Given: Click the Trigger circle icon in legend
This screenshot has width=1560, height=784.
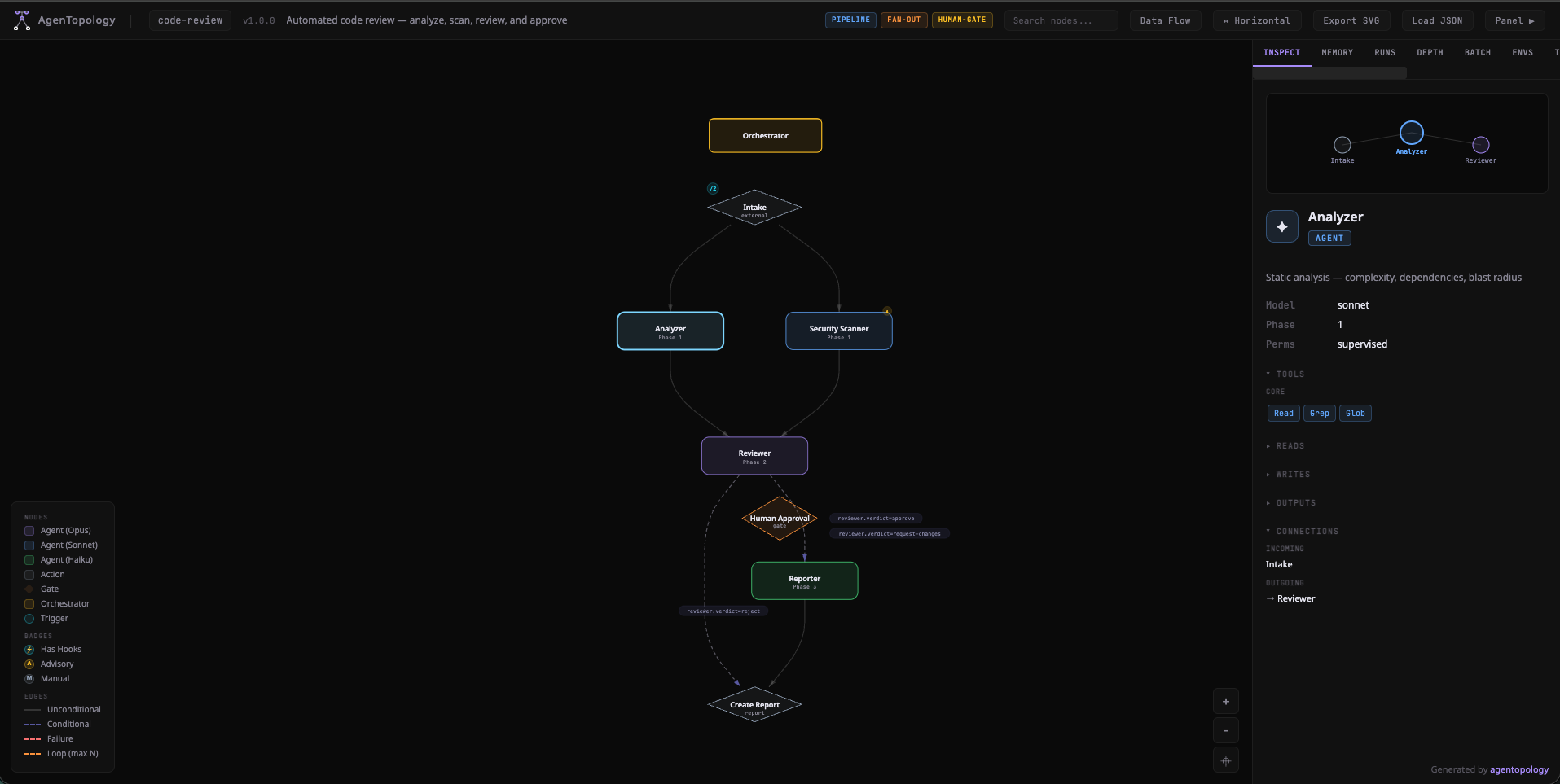Looking at the screenshot, I should (29, 619).
